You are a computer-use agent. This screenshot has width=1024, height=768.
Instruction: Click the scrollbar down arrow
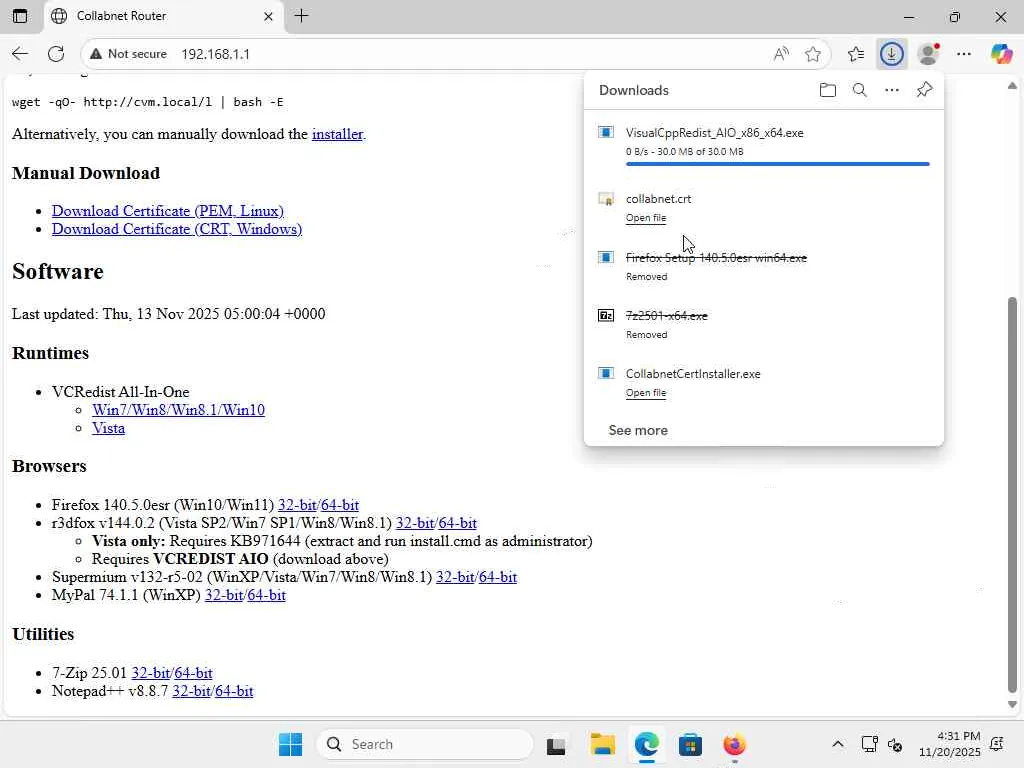pos(1012,705)
